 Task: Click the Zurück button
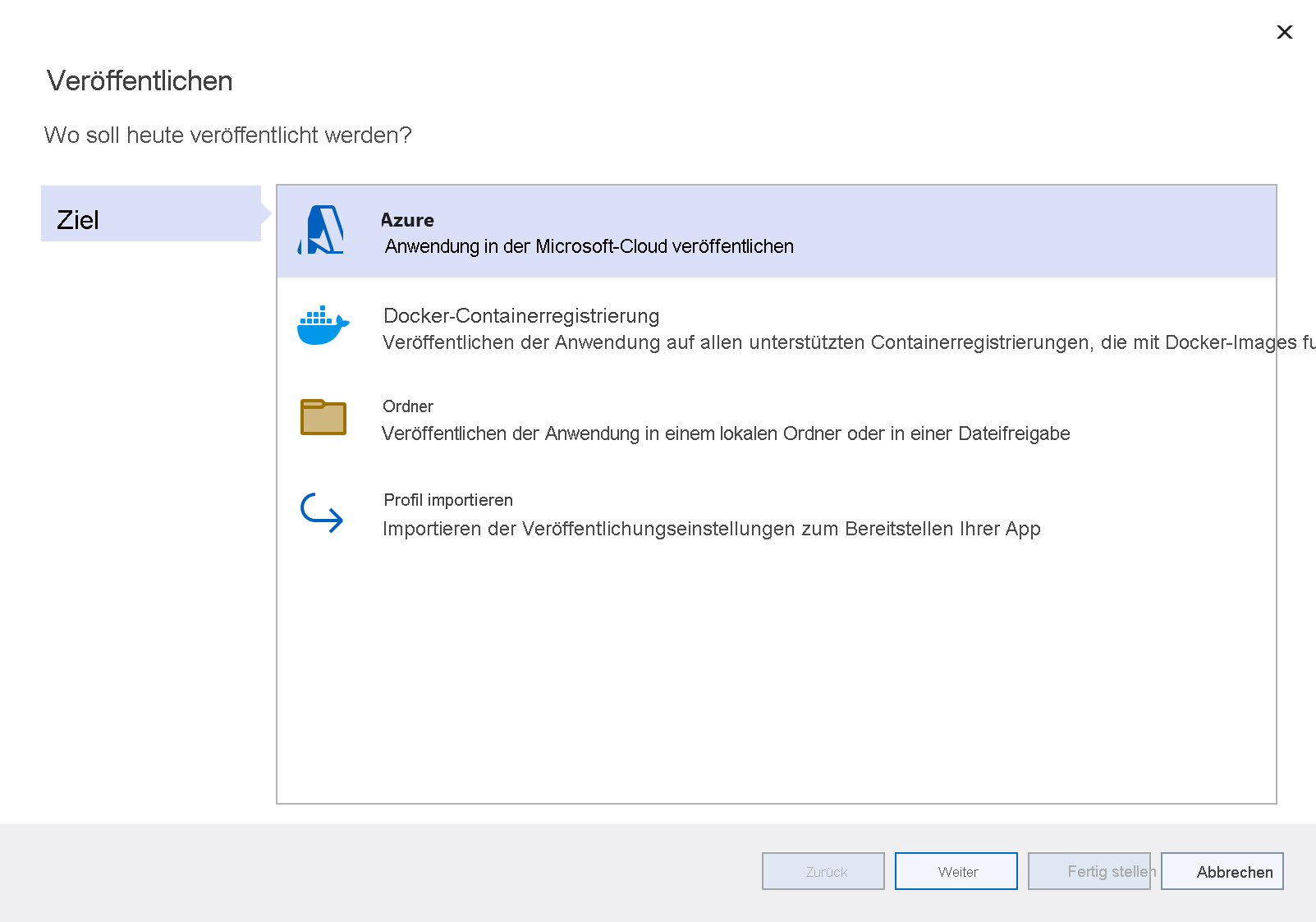tap(823, 871)
